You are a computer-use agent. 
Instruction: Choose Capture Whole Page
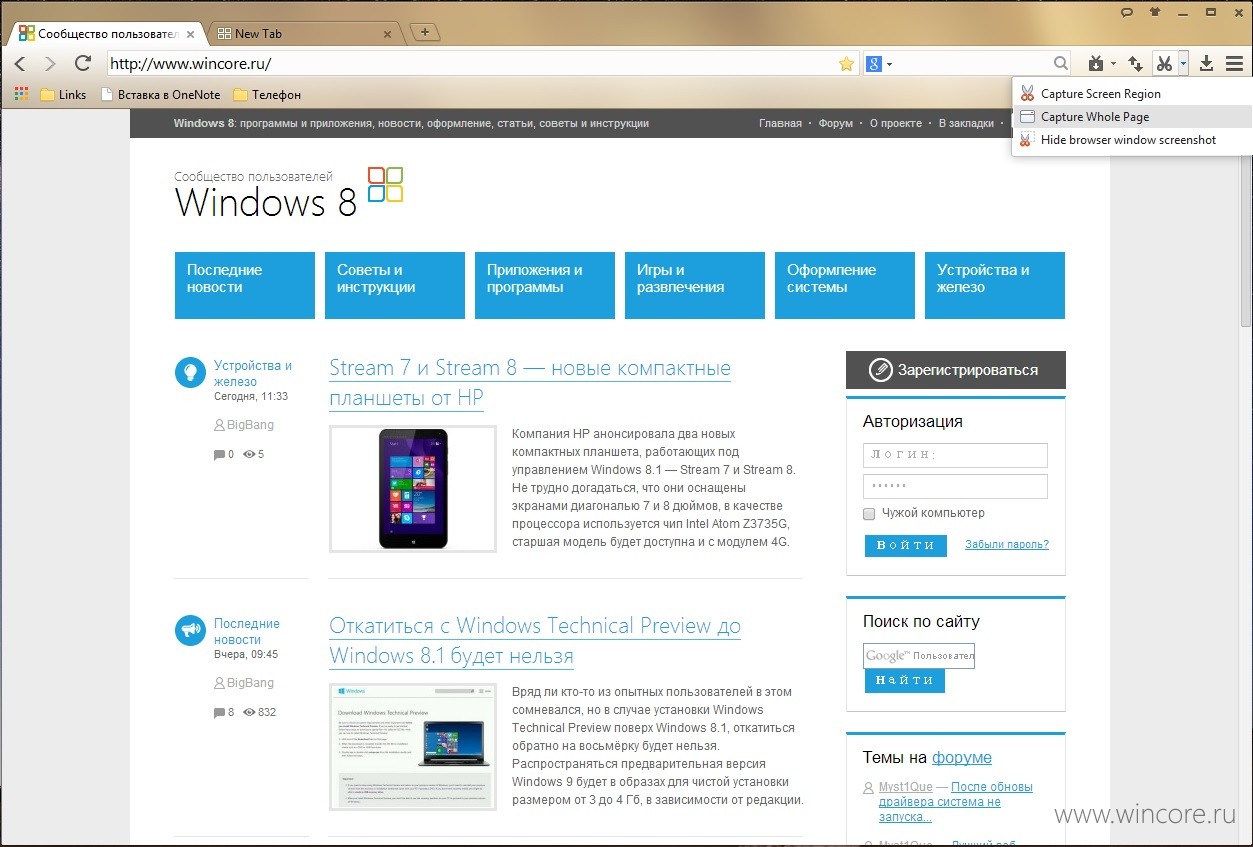pos(1132,117)
